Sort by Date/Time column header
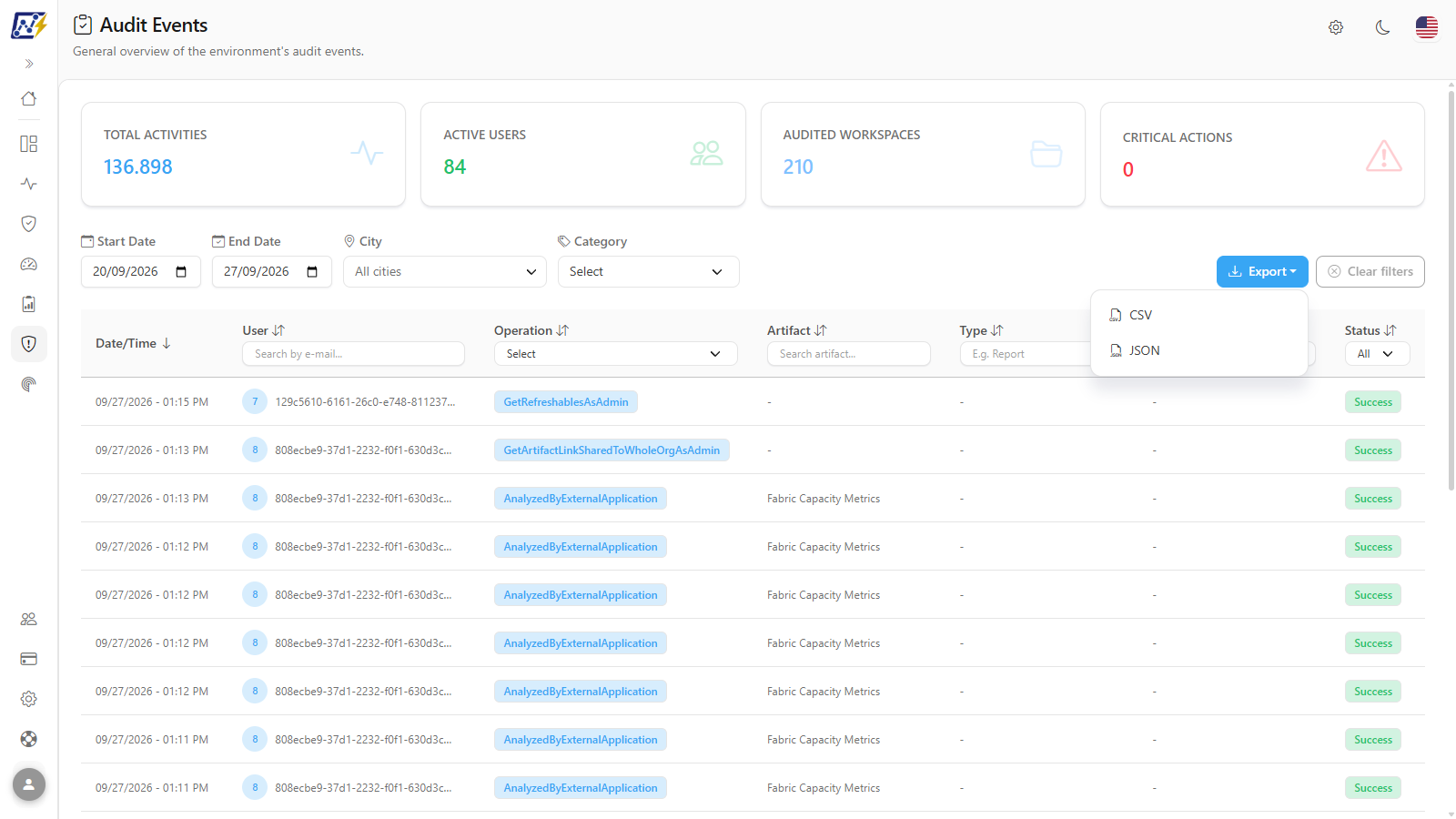 [x=133, y=343]
